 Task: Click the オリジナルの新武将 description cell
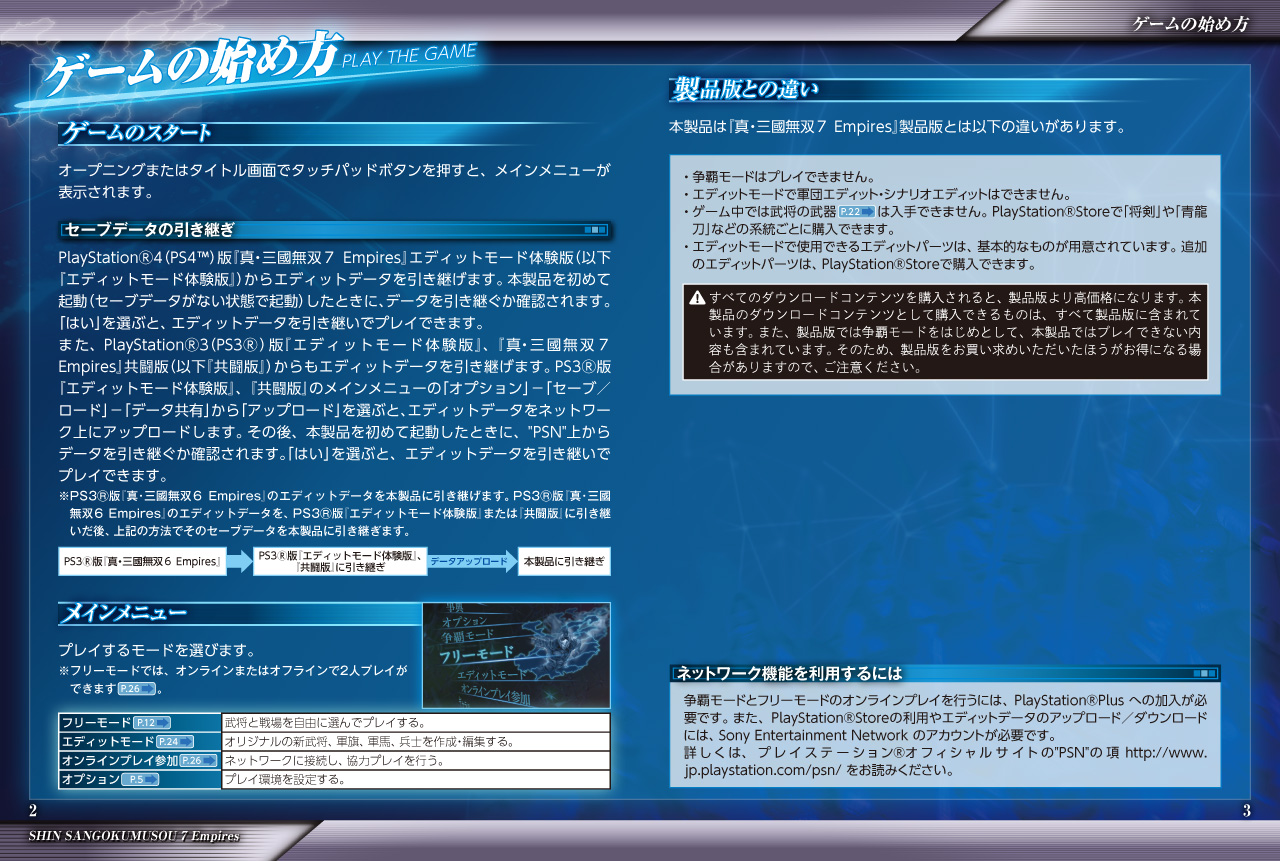[416, 742]
